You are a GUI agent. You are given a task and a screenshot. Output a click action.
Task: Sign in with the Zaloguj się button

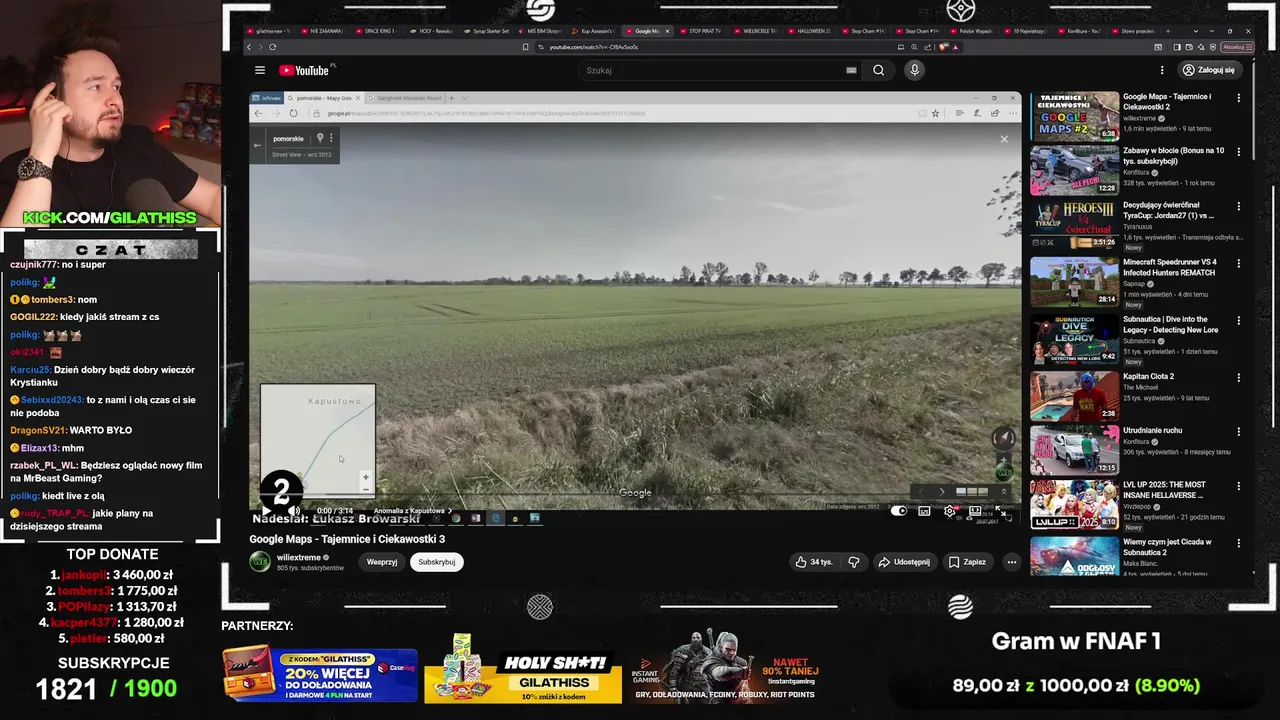[1209, 70]
